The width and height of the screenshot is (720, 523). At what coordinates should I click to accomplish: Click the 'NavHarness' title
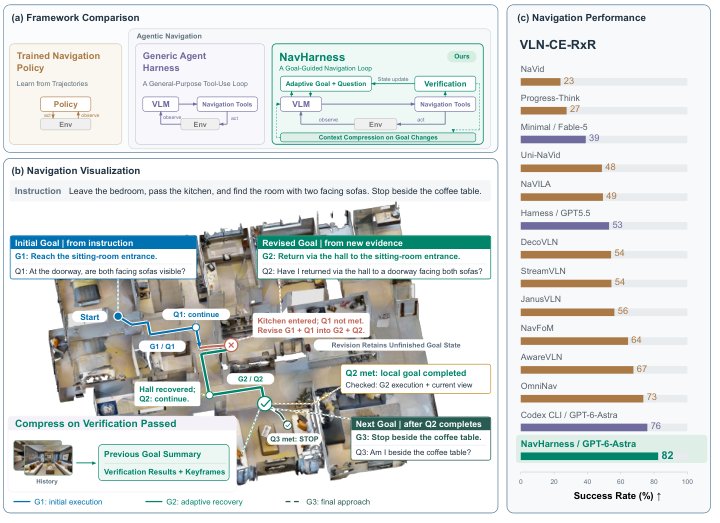[312, 57]
